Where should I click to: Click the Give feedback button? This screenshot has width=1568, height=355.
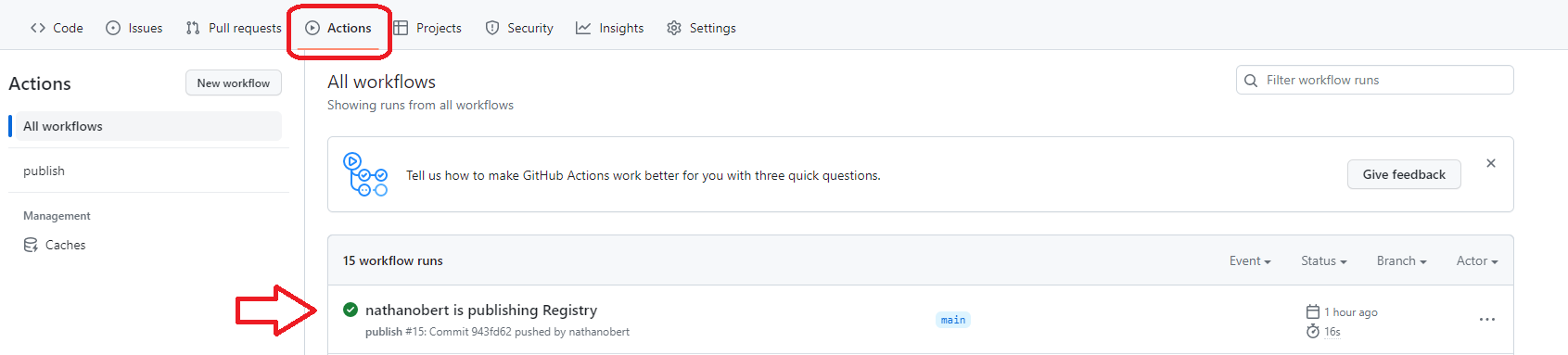click(x=1404, y=174)
